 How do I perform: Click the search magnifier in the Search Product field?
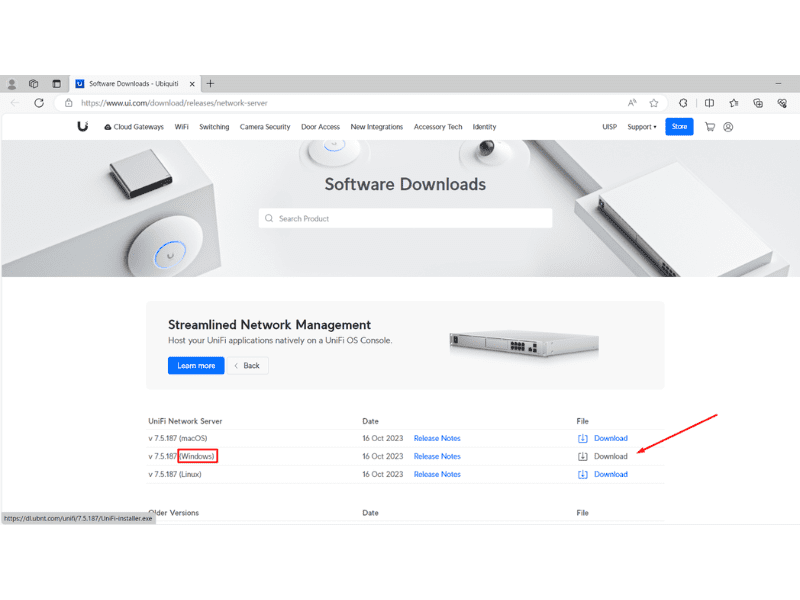point(269,218)
